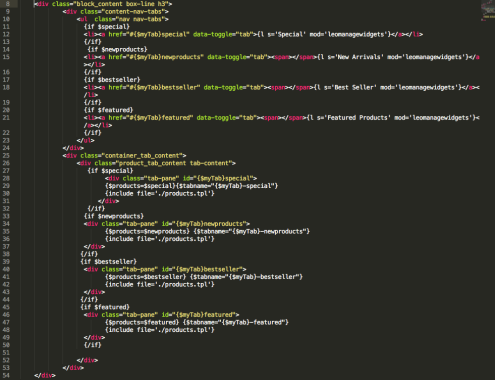Click {$products=$newproducts} assignment
Viewport: 495px width, 380px height.
(x=147, y=231)
